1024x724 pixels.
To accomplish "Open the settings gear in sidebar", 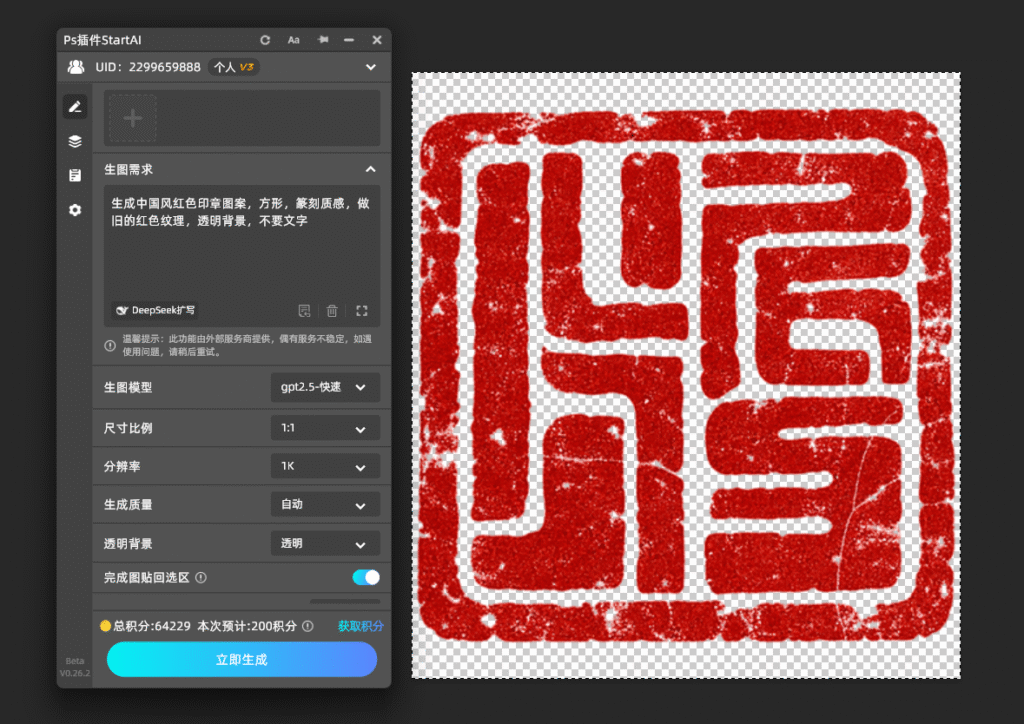I will pos(75,210).
